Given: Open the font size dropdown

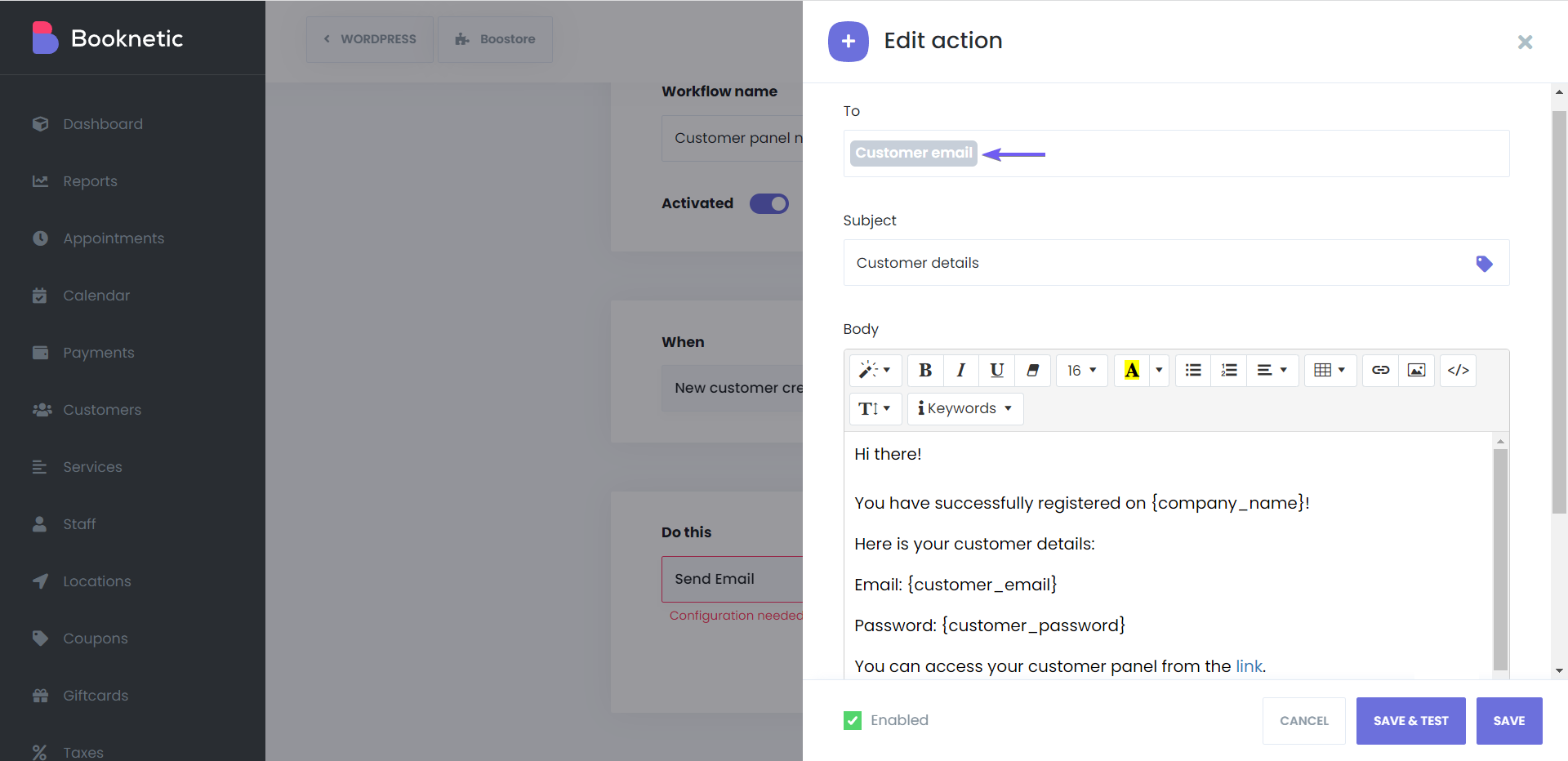Looking at the screenshot, I should (x=1081, y=370).
